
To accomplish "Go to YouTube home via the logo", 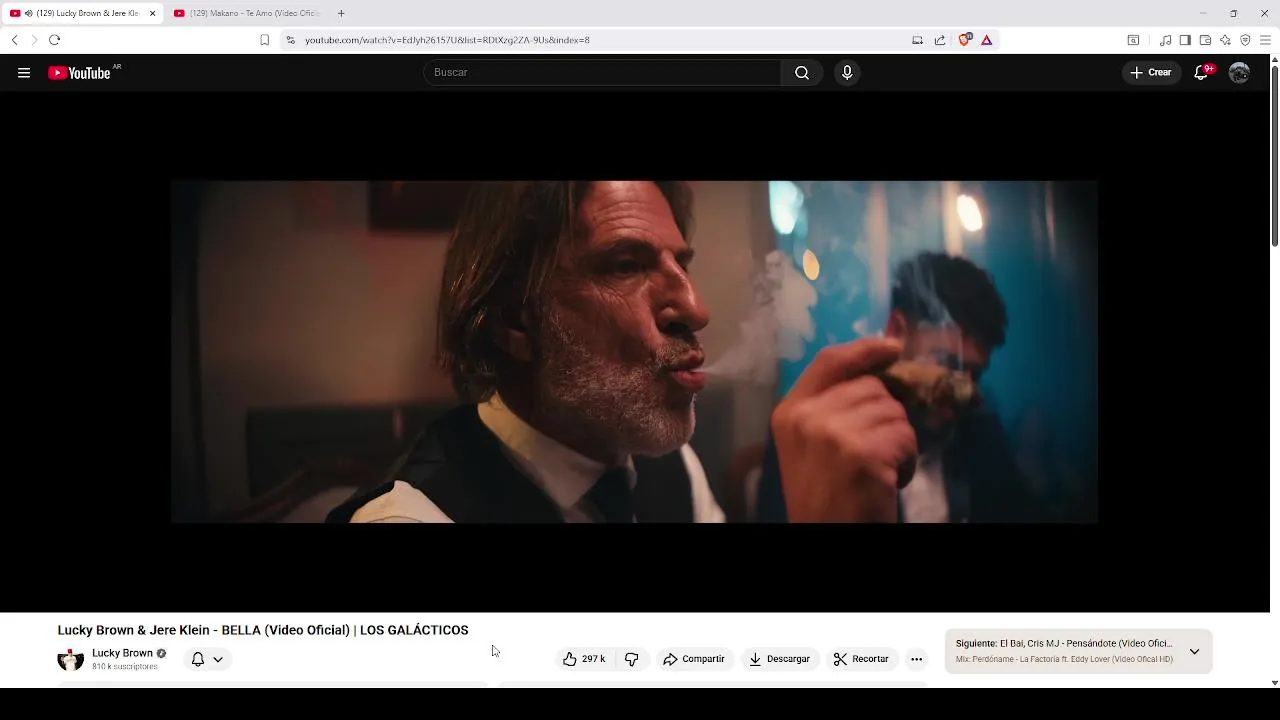I will pyautogui.click(x=79, y=73).
